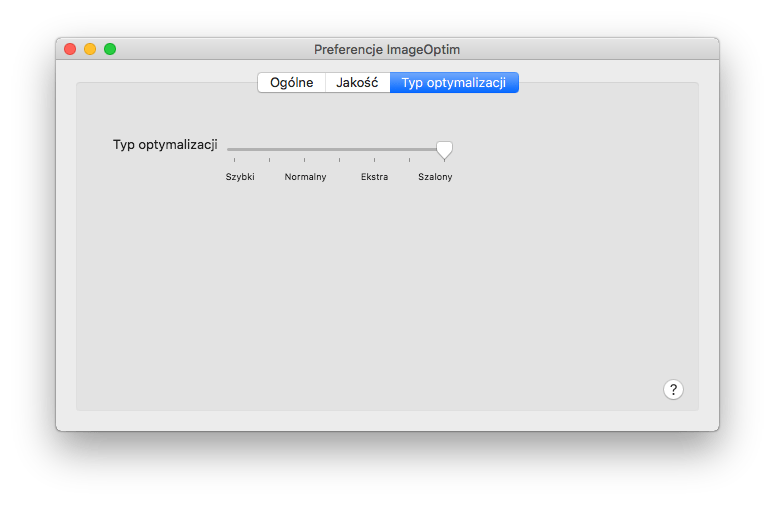
Task: Click the Szybki label
Action: (240, 177)
